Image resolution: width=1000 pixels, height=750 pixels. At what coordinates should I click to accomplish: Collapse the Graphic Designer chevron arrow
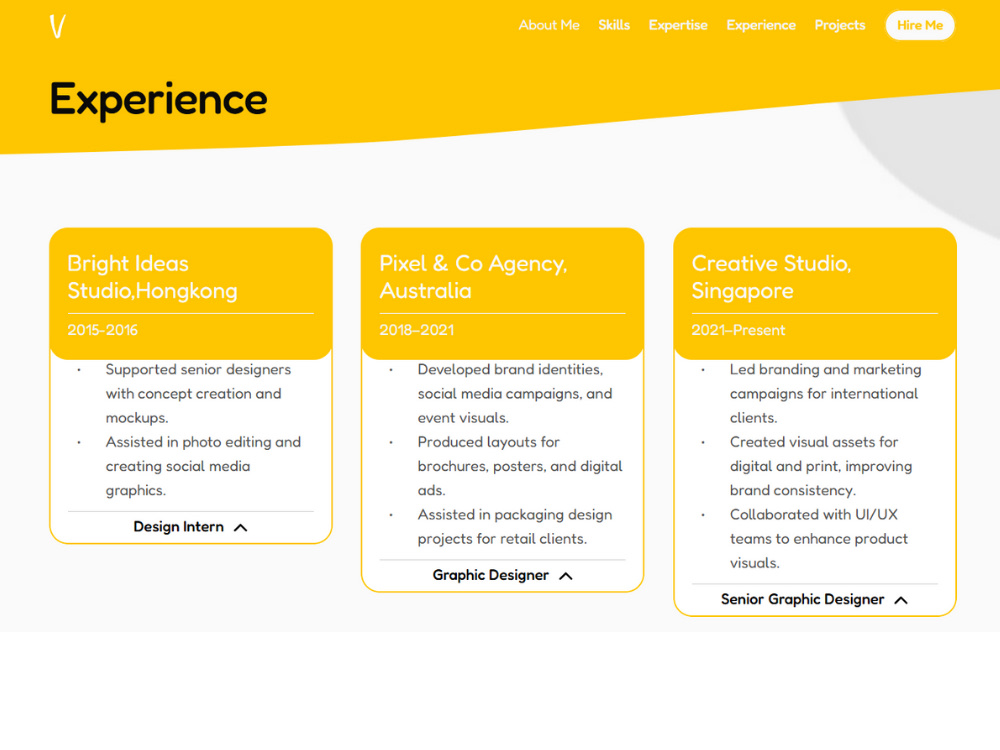point(566,576)
